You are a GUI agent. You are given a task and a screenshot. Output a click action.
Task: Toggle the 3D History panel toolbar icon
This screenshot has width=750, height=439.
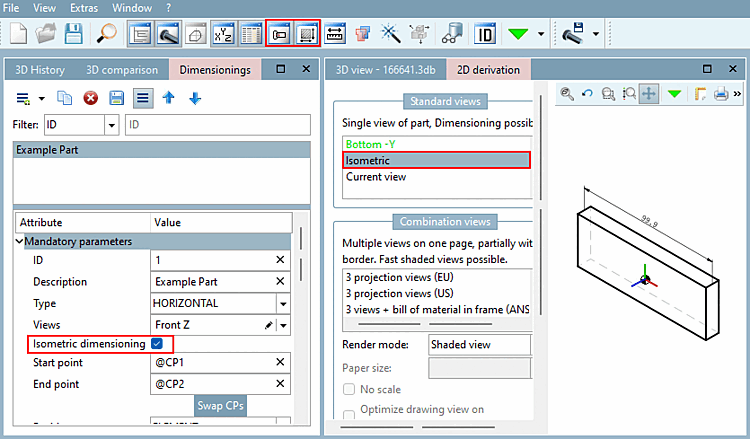140,34
